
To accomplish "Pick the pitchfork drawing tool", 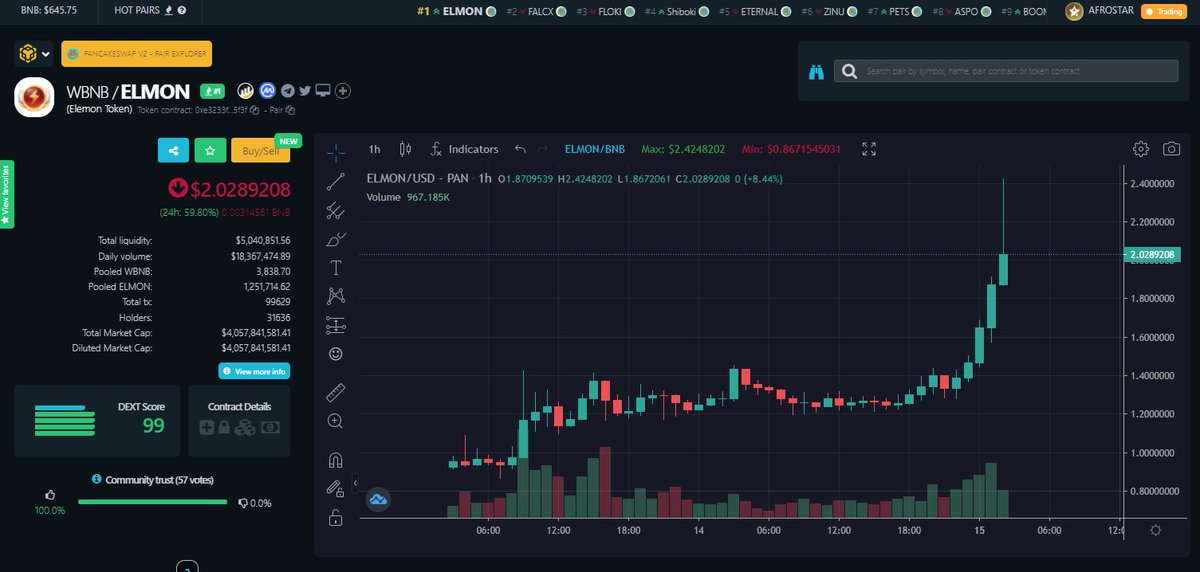I will (336, 210).
